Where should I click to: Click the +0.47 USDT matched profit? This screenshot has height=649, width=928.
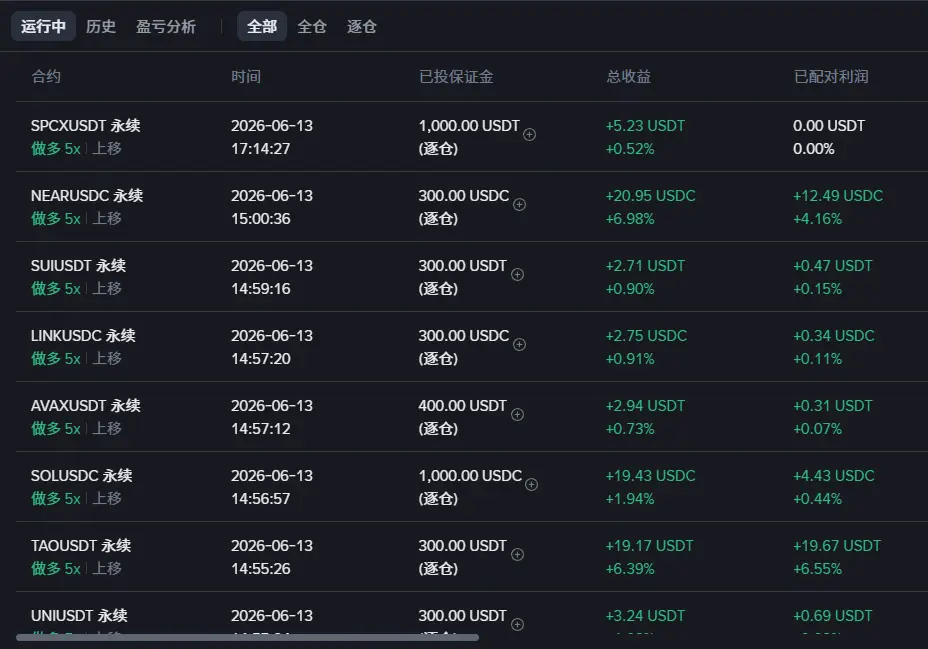(x=833, y=266)
